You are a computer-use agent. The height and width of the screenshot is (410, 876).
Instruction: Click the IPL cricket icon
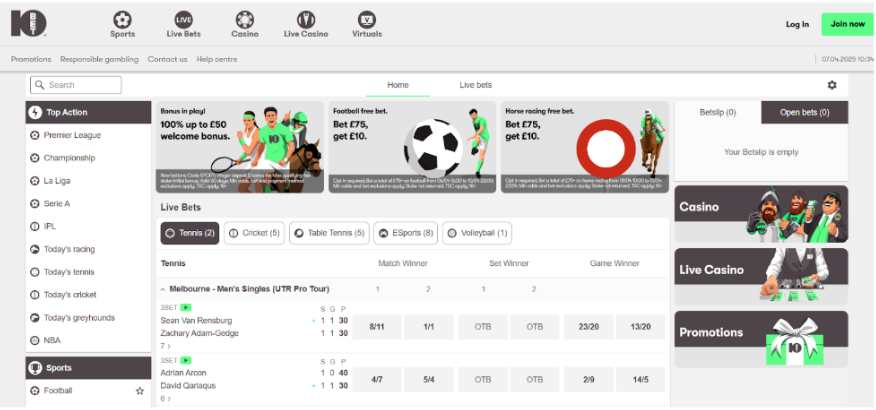click(x=35, y=227)
